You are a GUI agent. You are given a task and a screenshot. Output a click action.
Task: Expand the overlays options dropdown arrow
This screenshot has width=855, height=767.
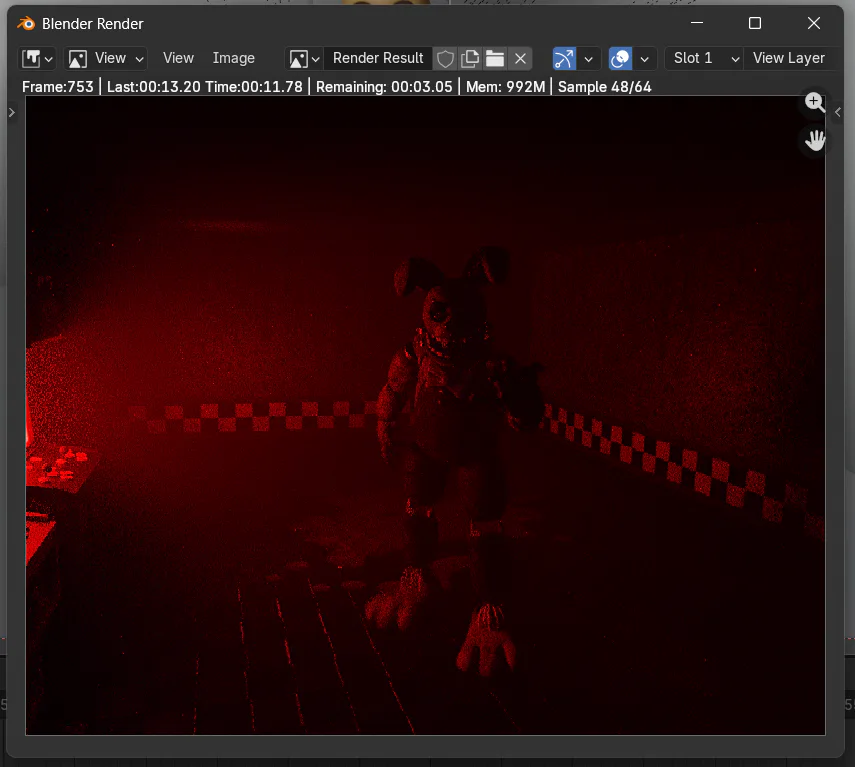pyautogui.click(x=645, y=58)
